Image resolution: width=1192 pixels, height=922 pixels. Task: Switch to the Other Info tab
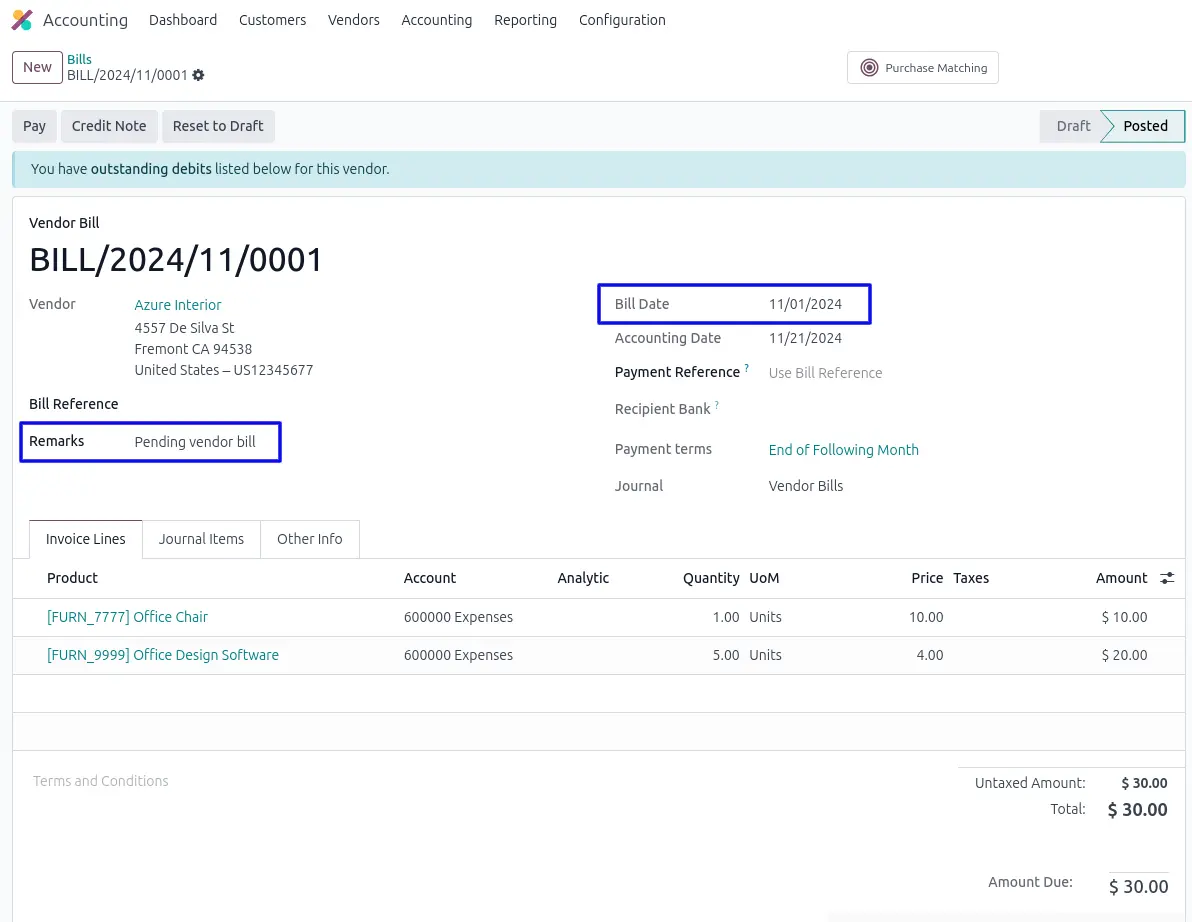[x=309, y=539]
